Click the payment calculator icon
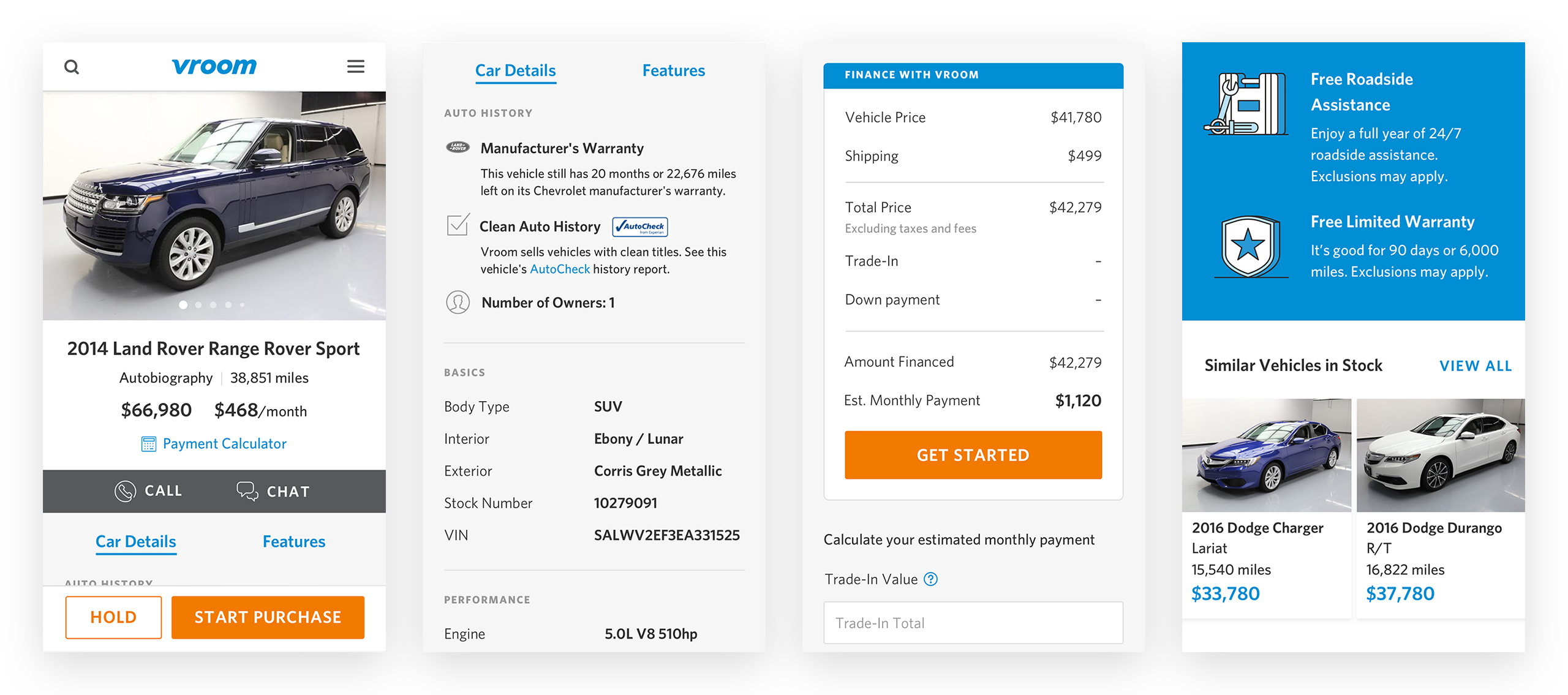The image size is (1568, 695). tap(148, 444)
